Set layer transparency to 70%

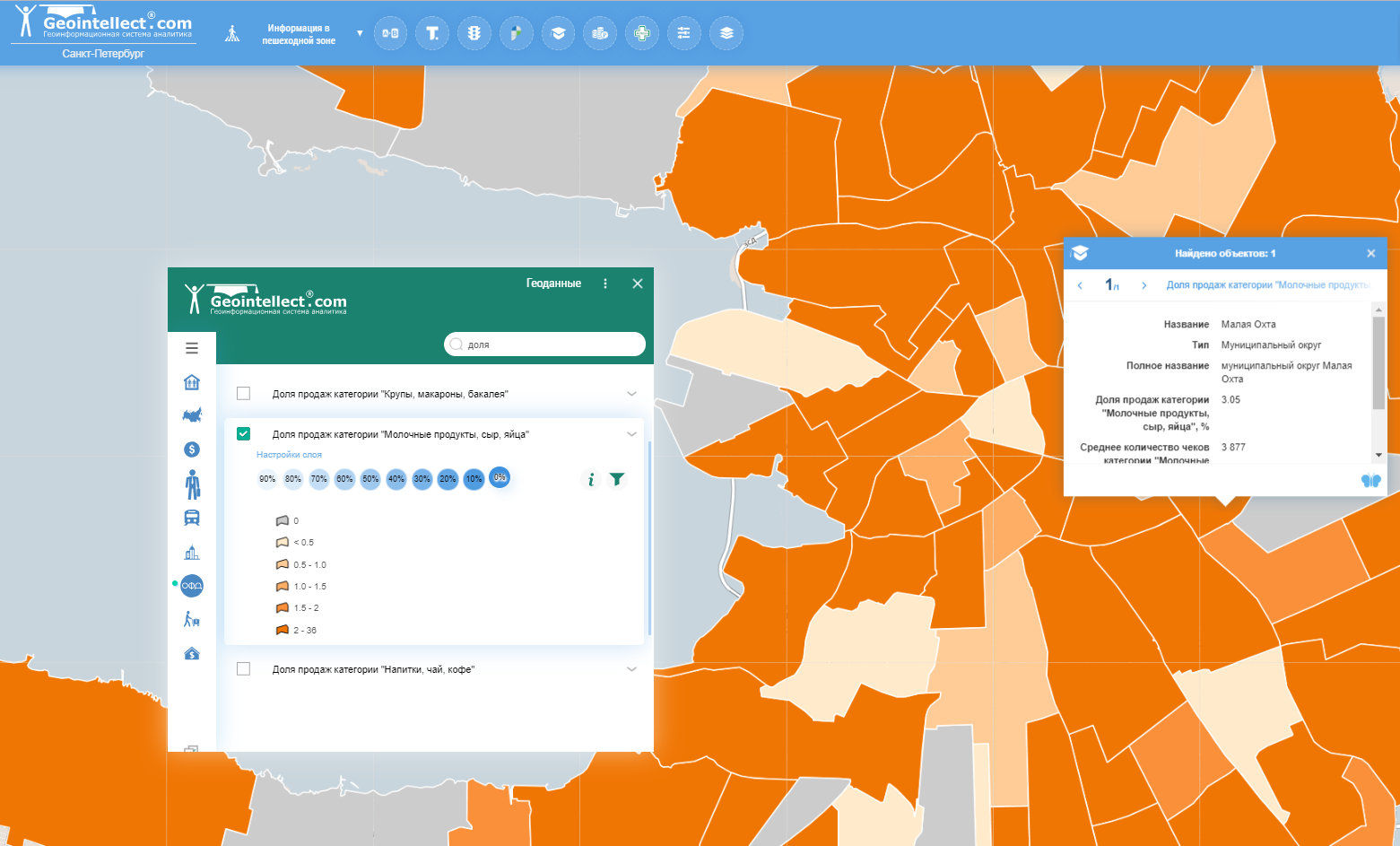click(x=319, y=479)
